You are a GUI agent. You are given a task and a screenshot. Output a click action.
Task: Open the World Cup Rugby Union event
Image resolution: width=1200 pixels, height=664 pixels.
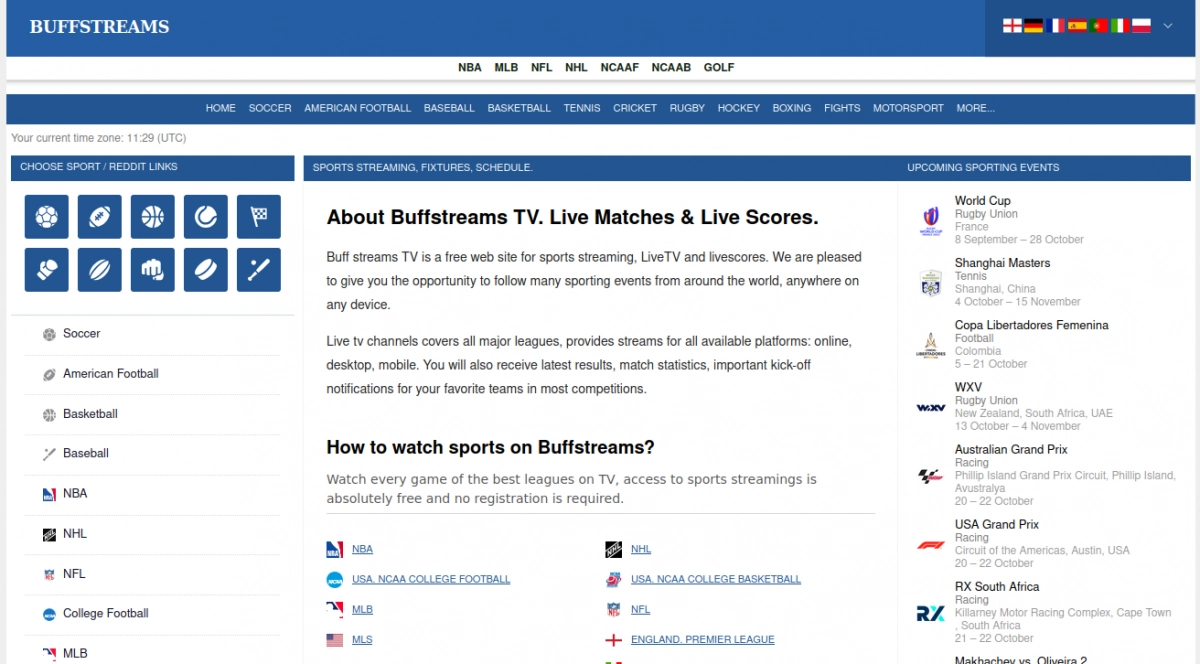click(x=982, y=201)
